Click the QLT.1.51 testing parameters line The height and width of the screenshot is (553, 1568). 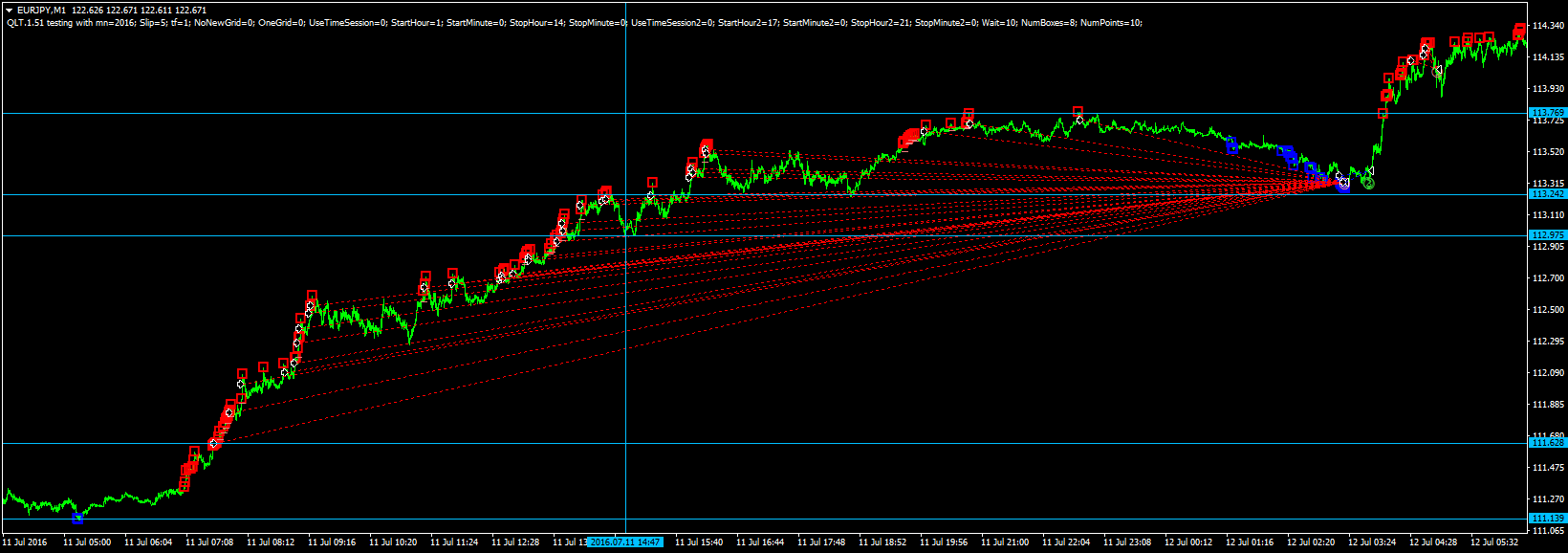[574, 22]
